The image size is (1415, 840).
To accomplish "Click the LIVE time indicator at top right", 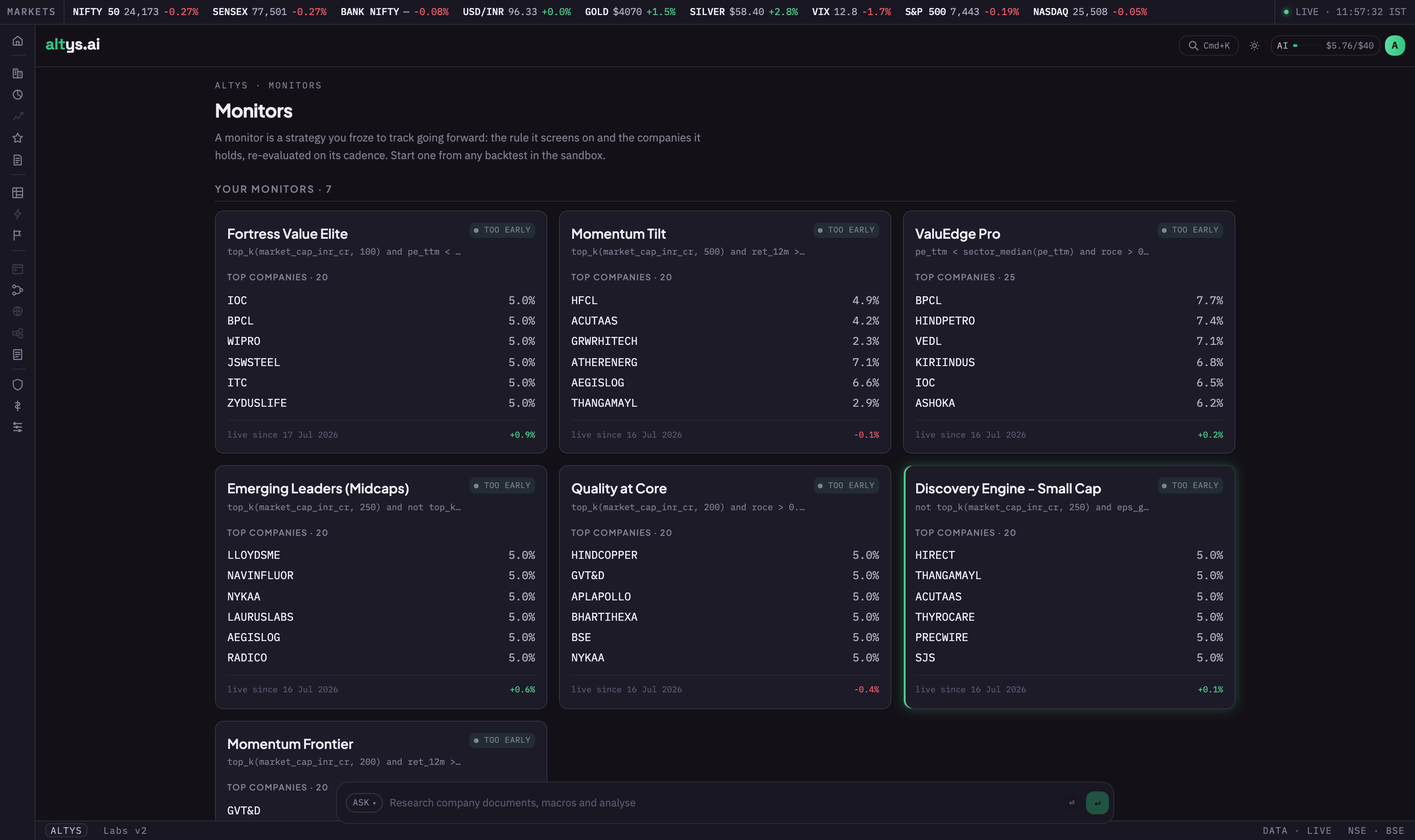I will point(1345,12).
